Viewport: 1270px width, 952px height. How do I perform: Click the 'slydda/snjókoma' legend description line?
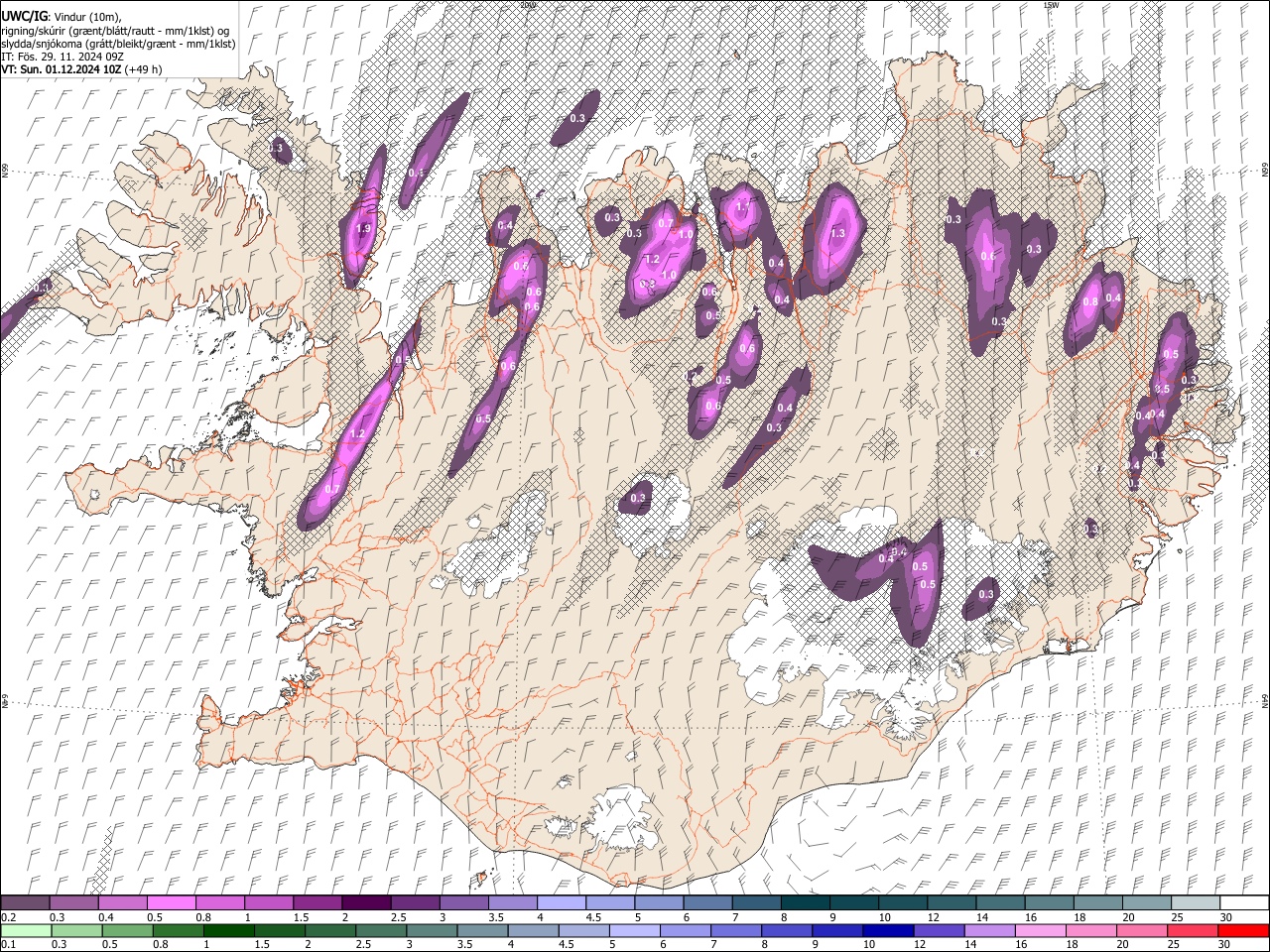coord(118,44)
